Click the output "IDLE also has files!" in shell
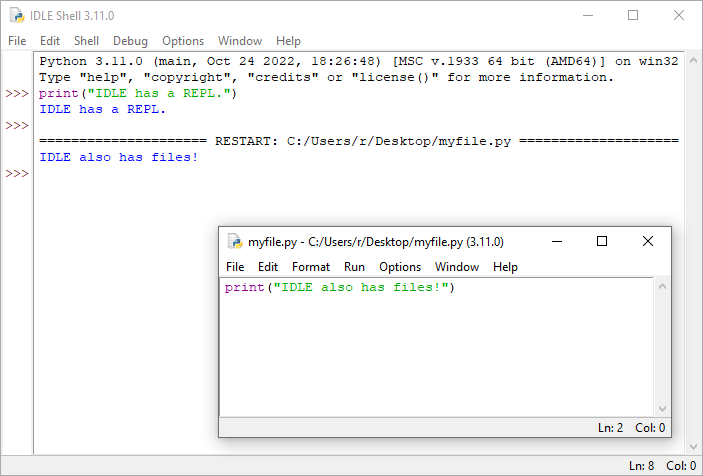703x476 pixels. coord(119,157)
